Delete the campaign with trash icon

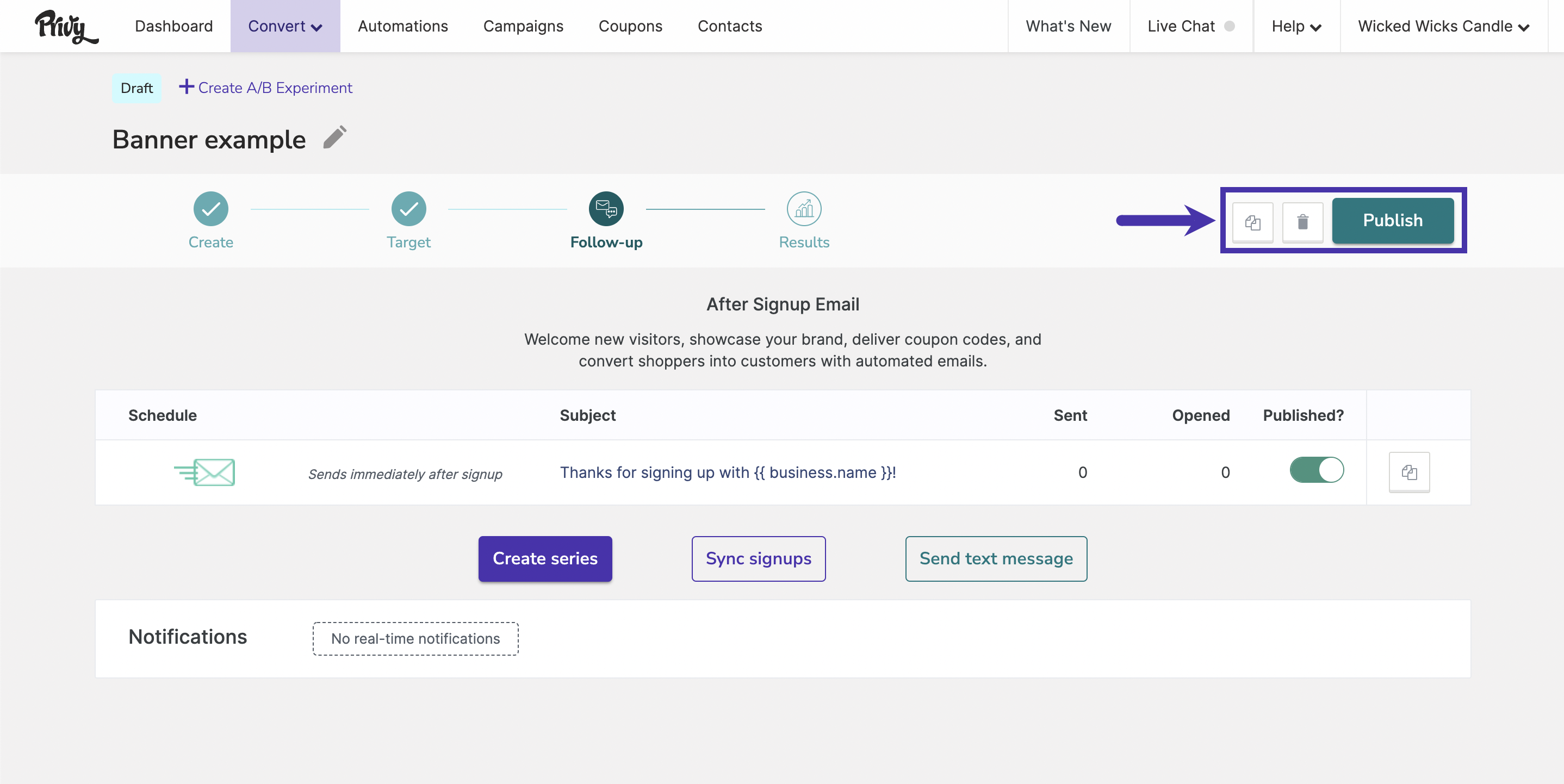point(1302,222)
